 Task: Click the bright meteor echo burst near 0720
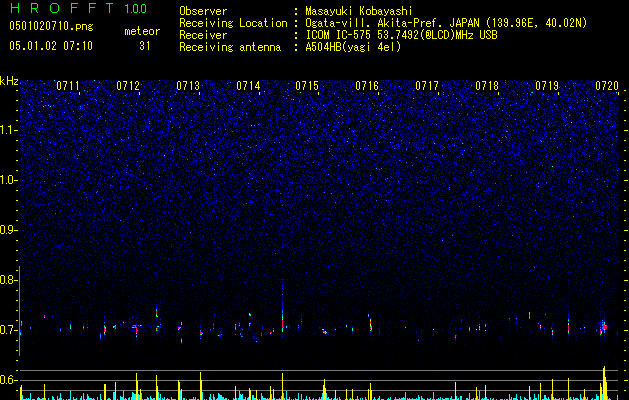pyautogui.click(x=604, y=327)
